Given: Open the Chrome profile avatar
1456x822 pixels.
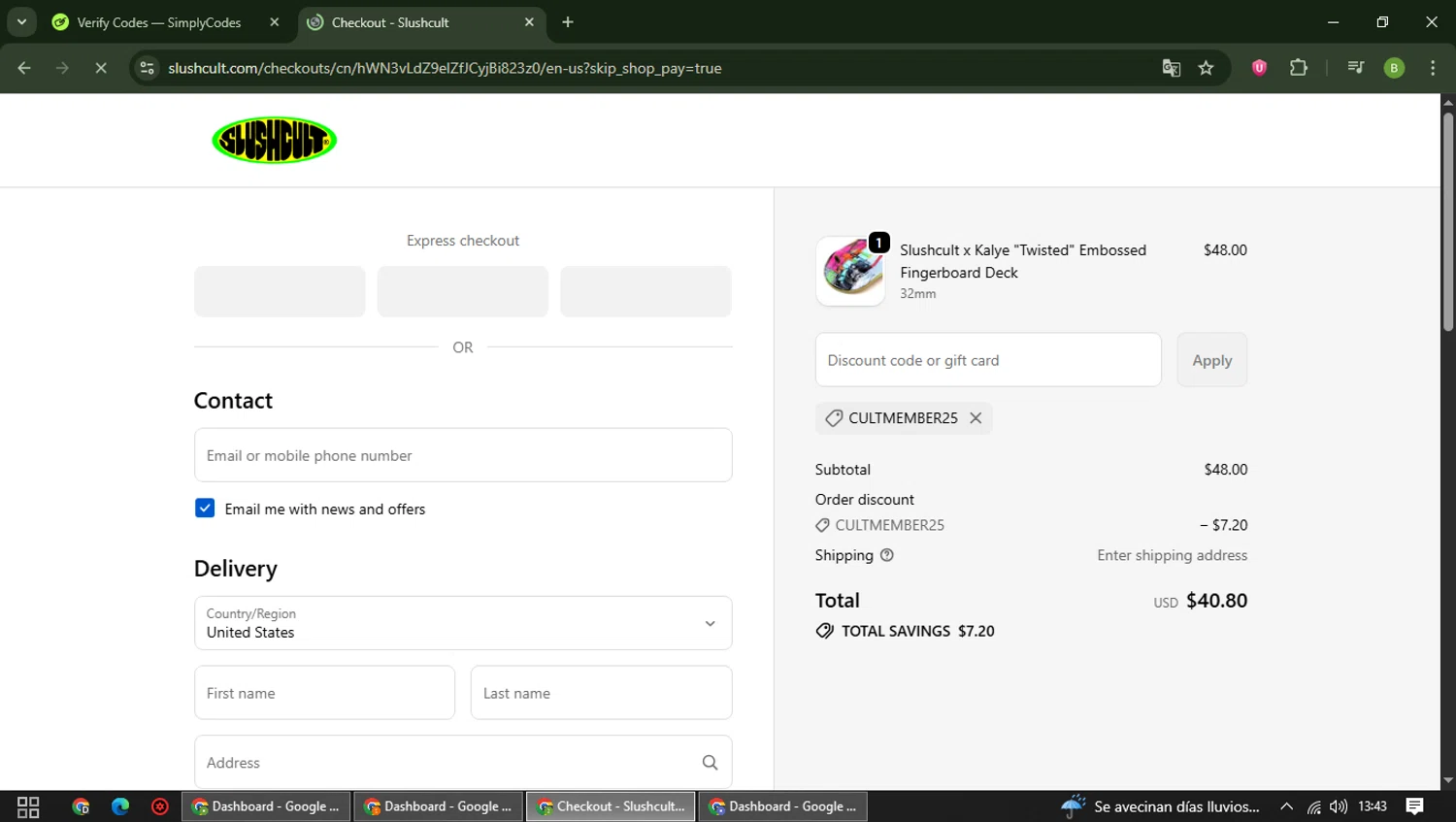Looking at the screenshot, I should [x=1394, y=68].
